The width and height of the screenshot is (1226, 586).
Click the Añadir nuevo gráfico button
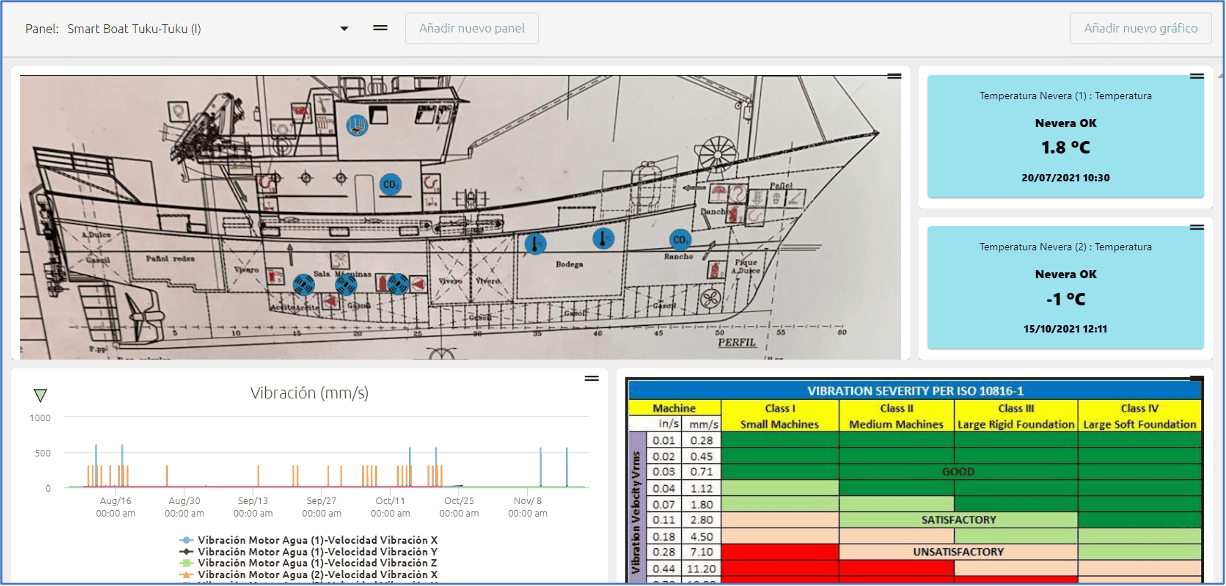click(1140, 29)
